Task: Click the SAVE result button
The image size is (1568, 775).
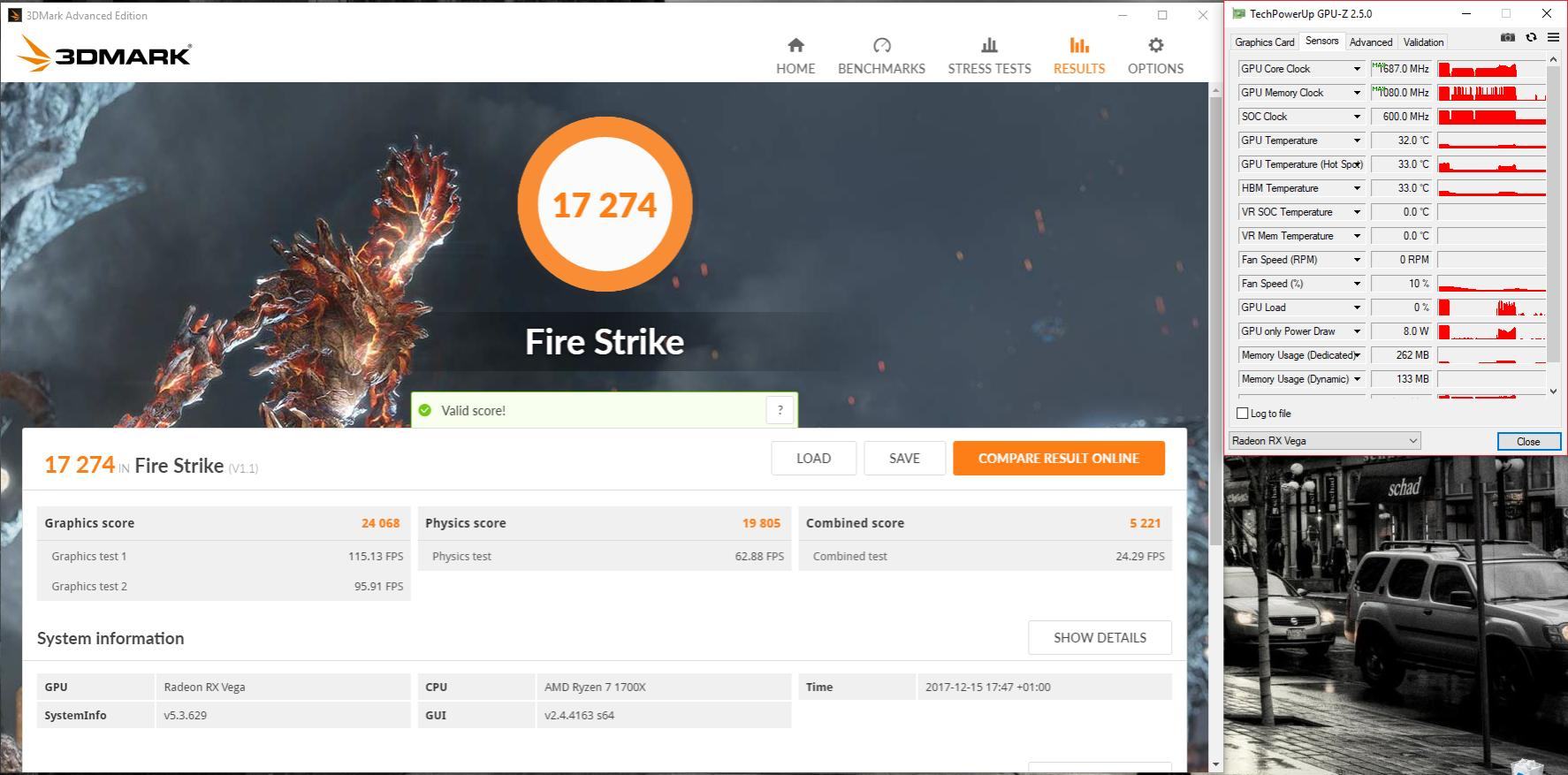Action: click(904, 458)
